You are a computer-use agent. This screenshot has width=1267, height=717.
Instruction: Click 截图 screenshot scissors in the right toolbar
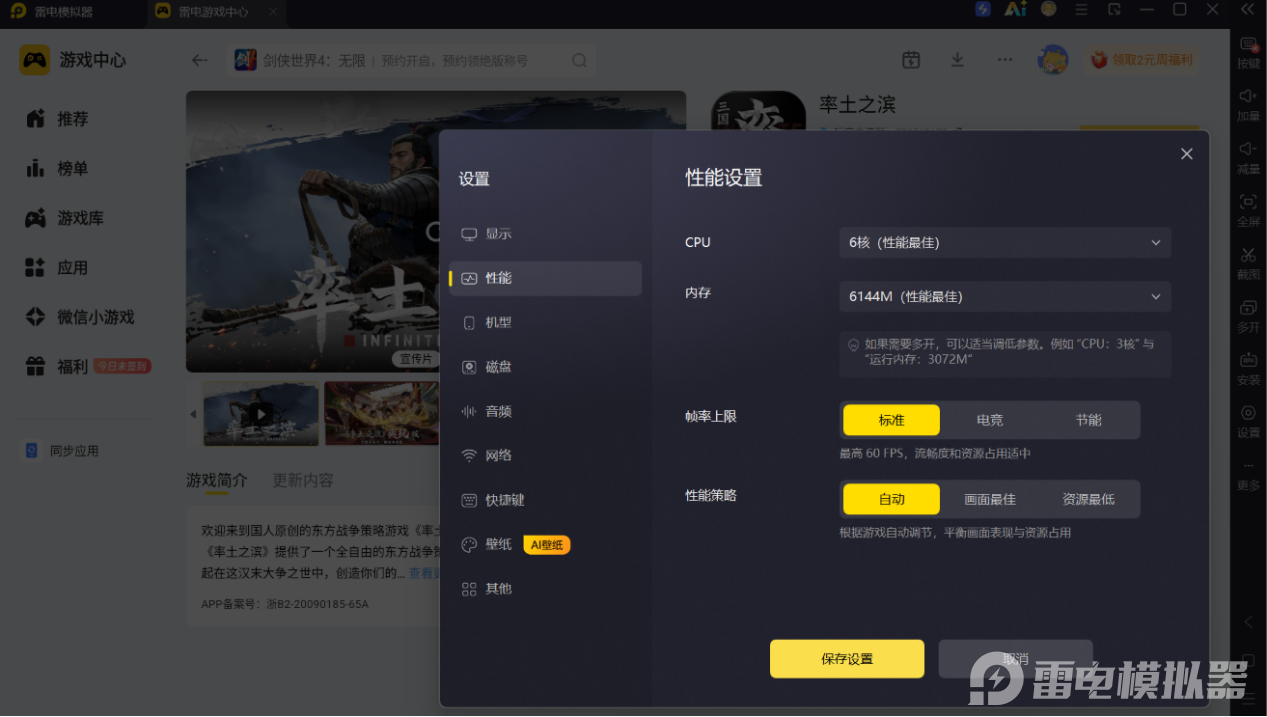click(1248, 263)
